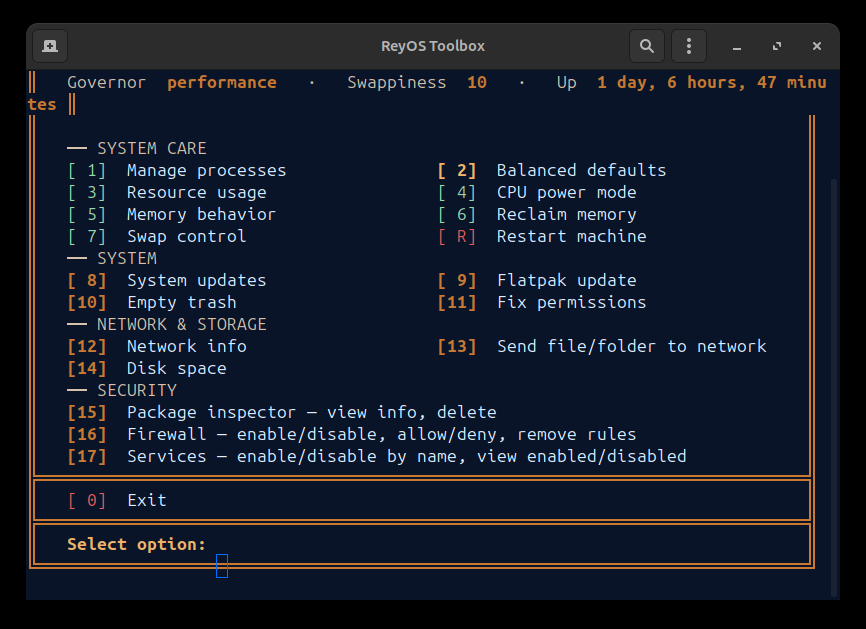Click the SYSTEM CARE section heading

(152, 149)
